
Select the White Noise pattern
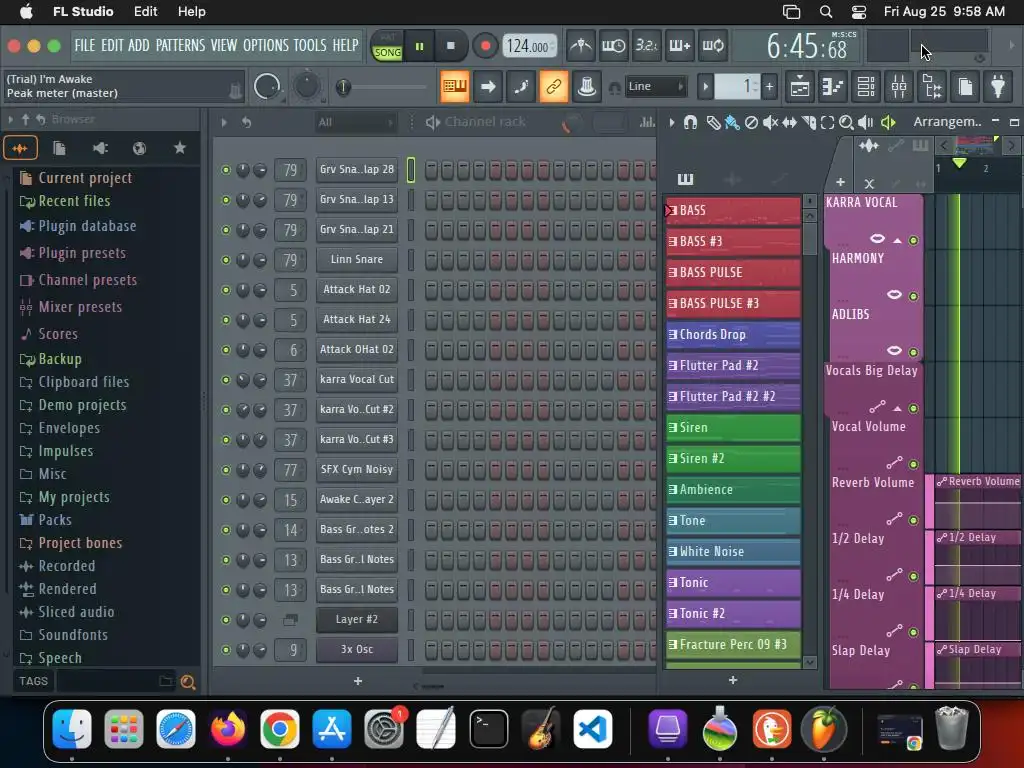click(x=733, y=552)
